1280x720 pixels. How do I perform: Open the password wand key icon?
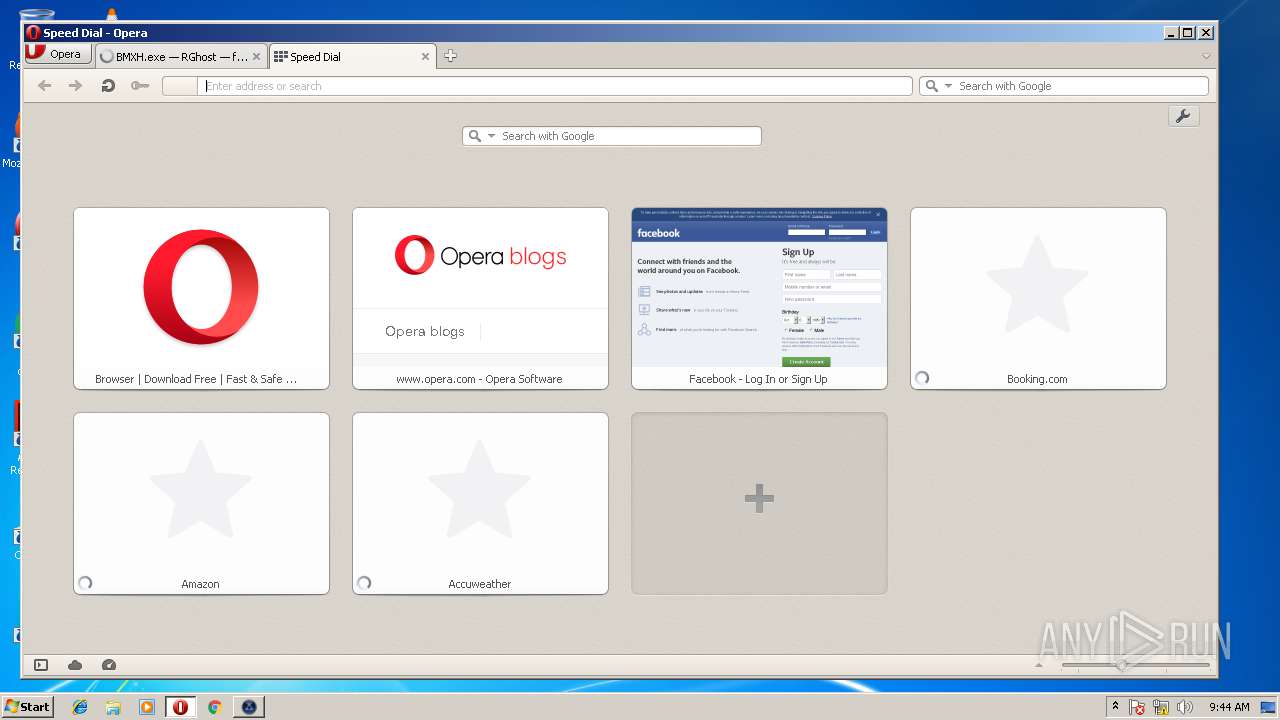tap(140, 86)
